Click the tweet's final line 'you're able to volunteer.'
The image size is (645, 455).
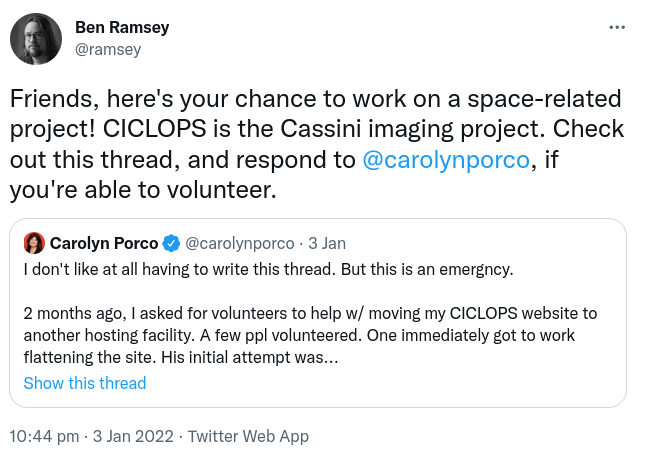point(140,190)
